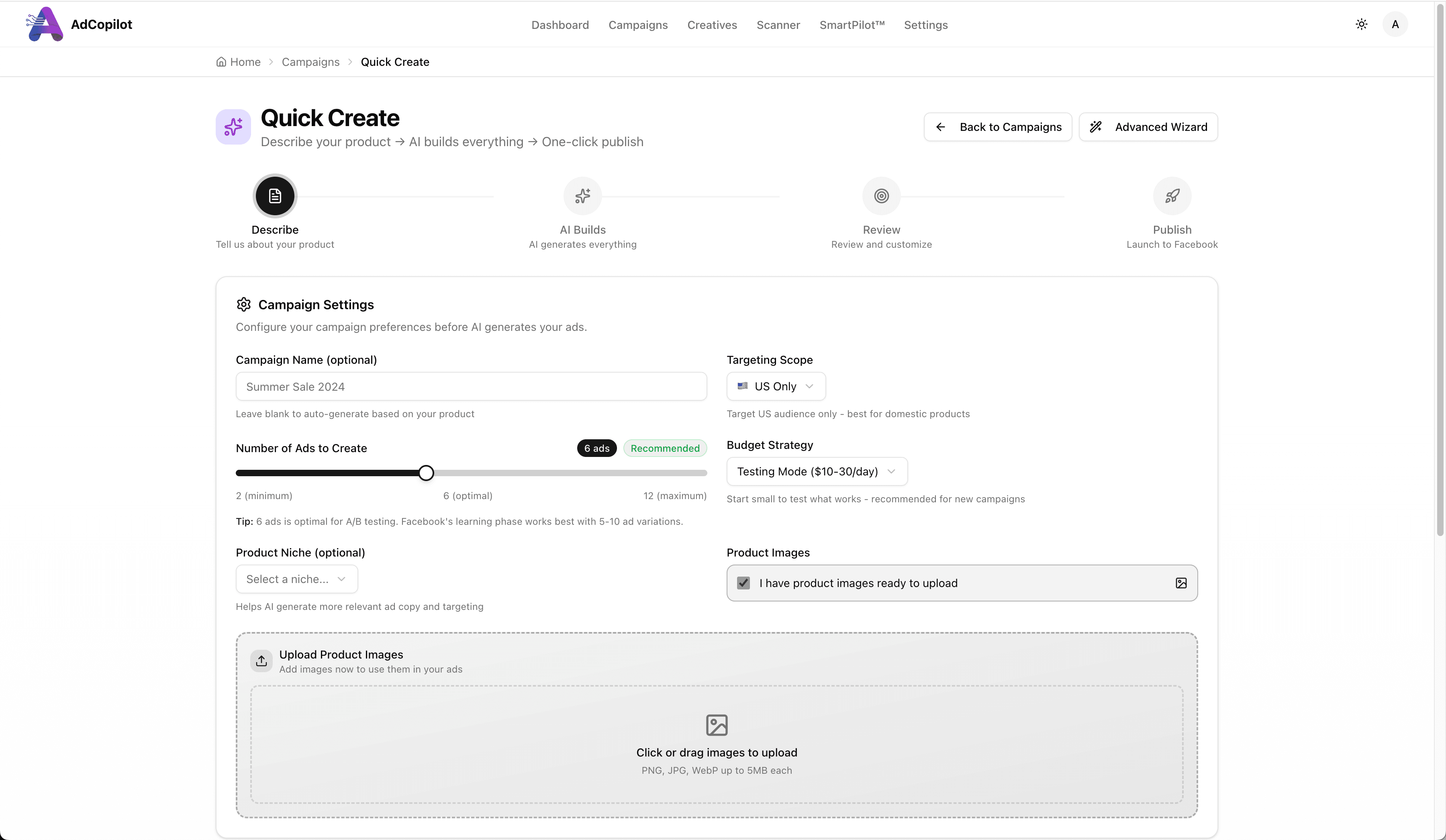Image resolution: width=1446 pixels, height=840 pixels.
Task: Click the AdCopilot logo icon
Action: [45, 24]
